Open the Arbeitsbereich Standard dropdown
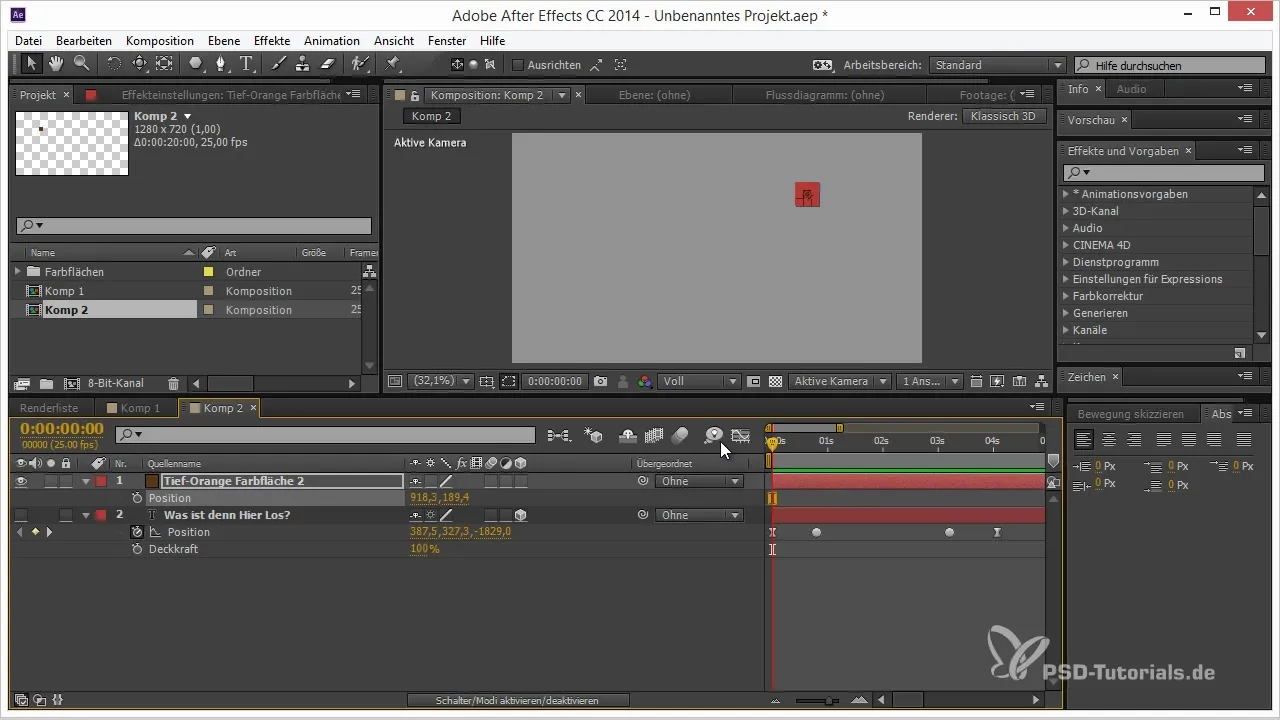The width and height of the screenshot is (1280, 720). point(997,65)
